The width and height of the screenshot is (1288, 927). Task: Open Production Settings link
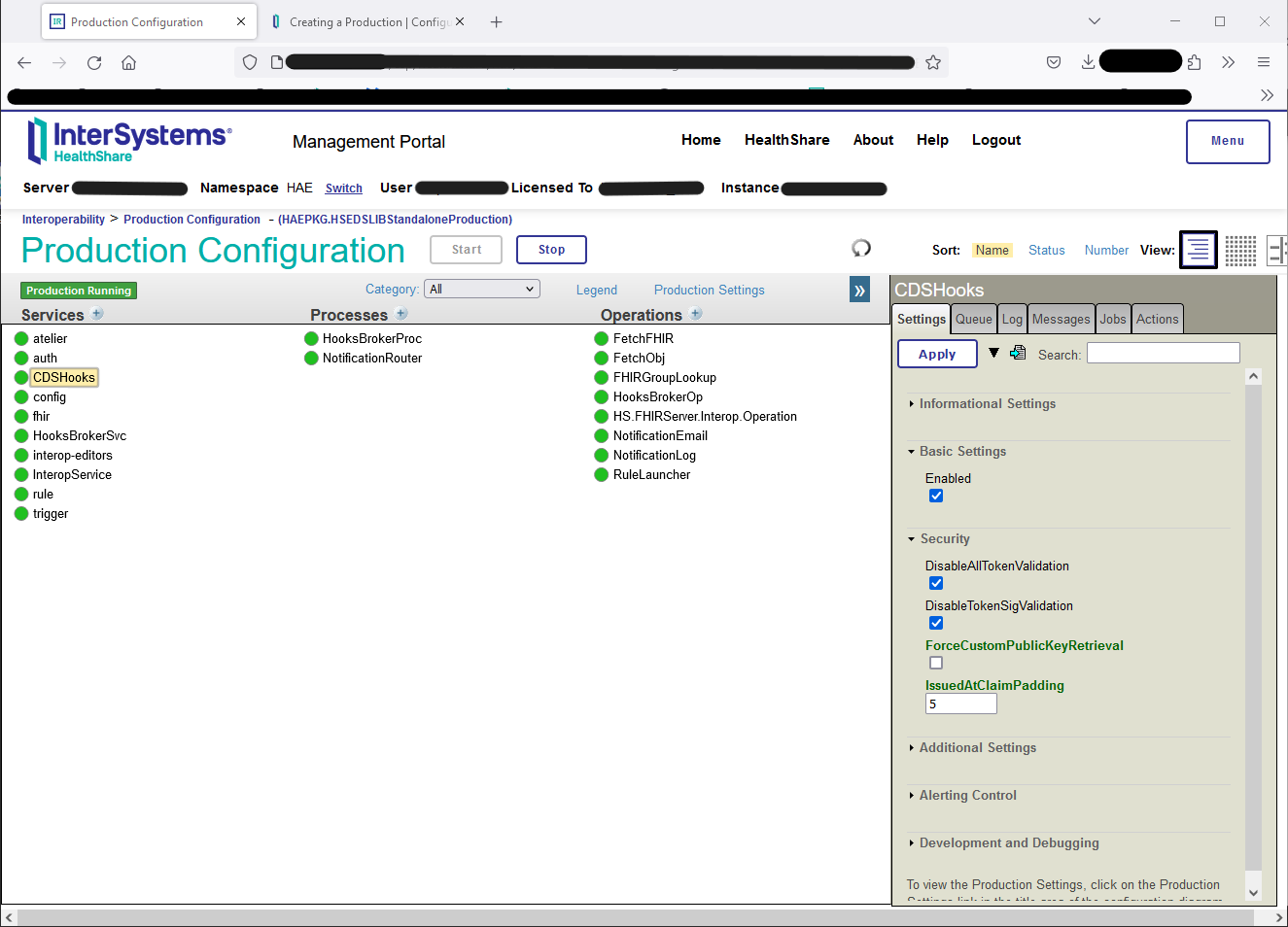[x=709, y=290]
